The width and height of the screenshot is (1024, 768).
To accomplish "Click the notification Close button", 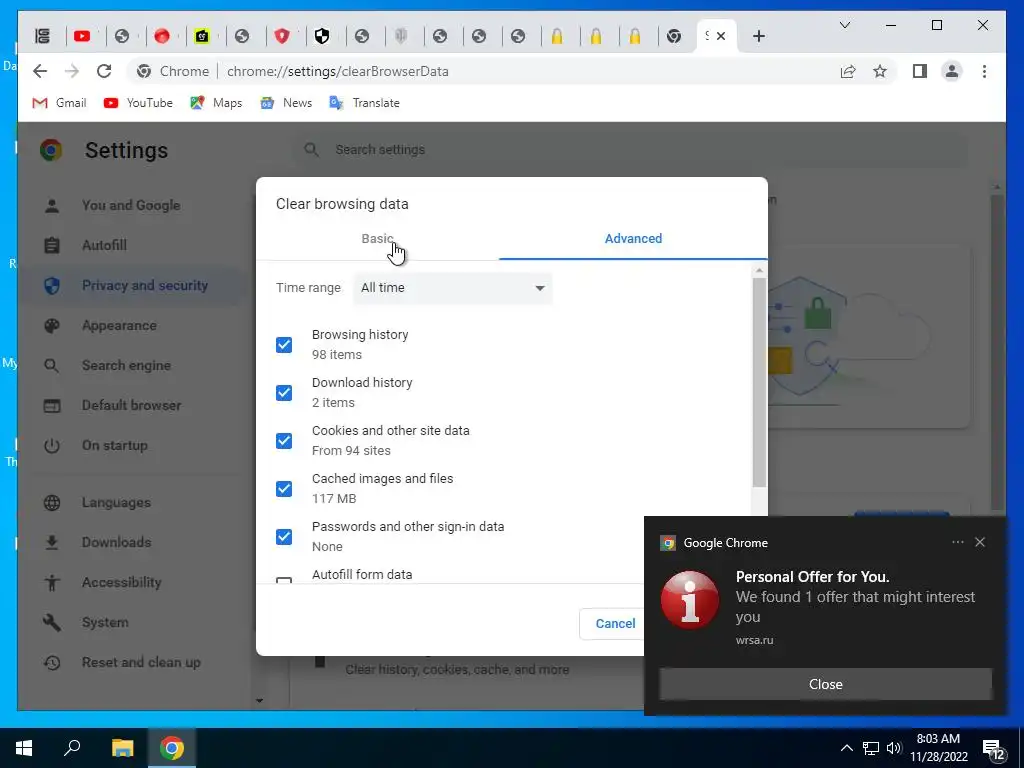I will point(825,684).
